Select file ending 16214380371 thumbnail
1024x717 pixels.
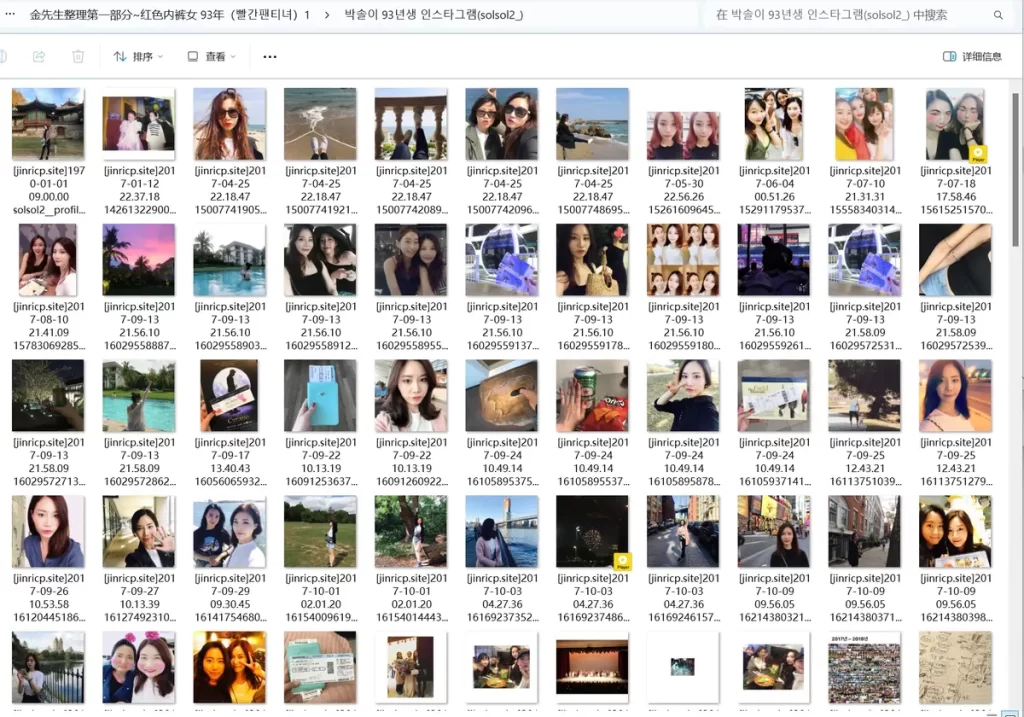click(x=864, y=532)
